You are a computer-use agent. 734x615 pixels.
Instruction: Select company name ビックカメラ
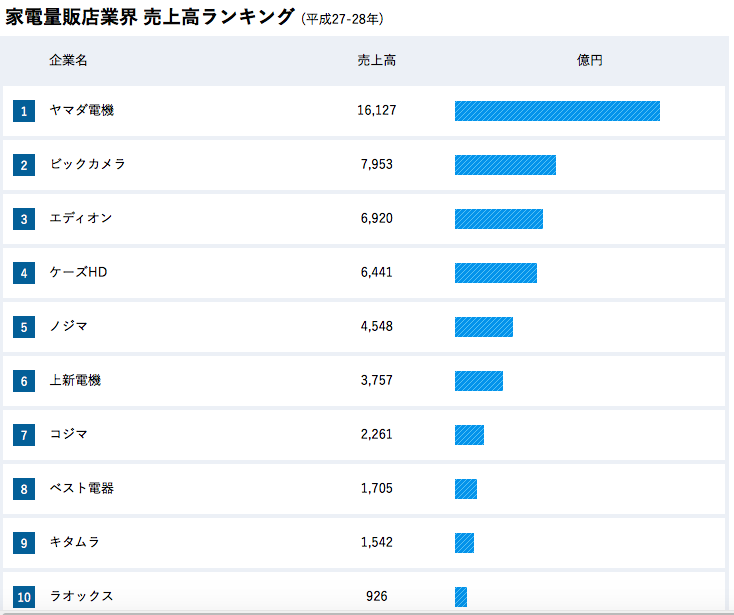click(x=88, y=164)
